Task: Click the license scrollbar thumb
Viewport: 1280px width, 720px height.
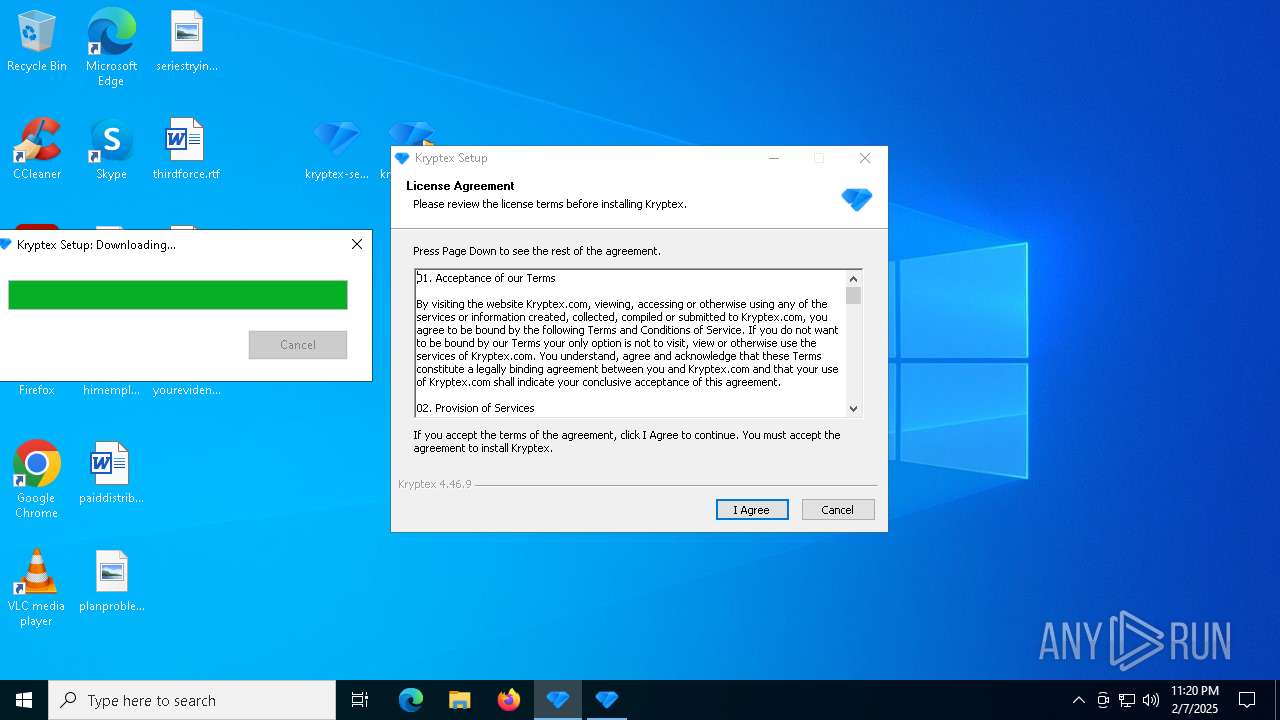Action: click(x=853, y=295)
